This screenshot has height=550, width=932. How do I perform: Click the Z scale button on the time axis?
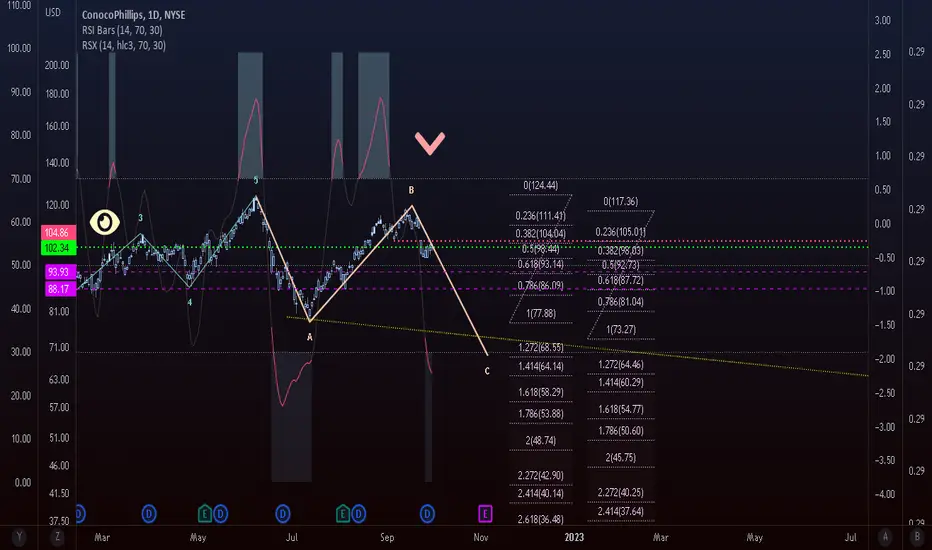(57, 537)
